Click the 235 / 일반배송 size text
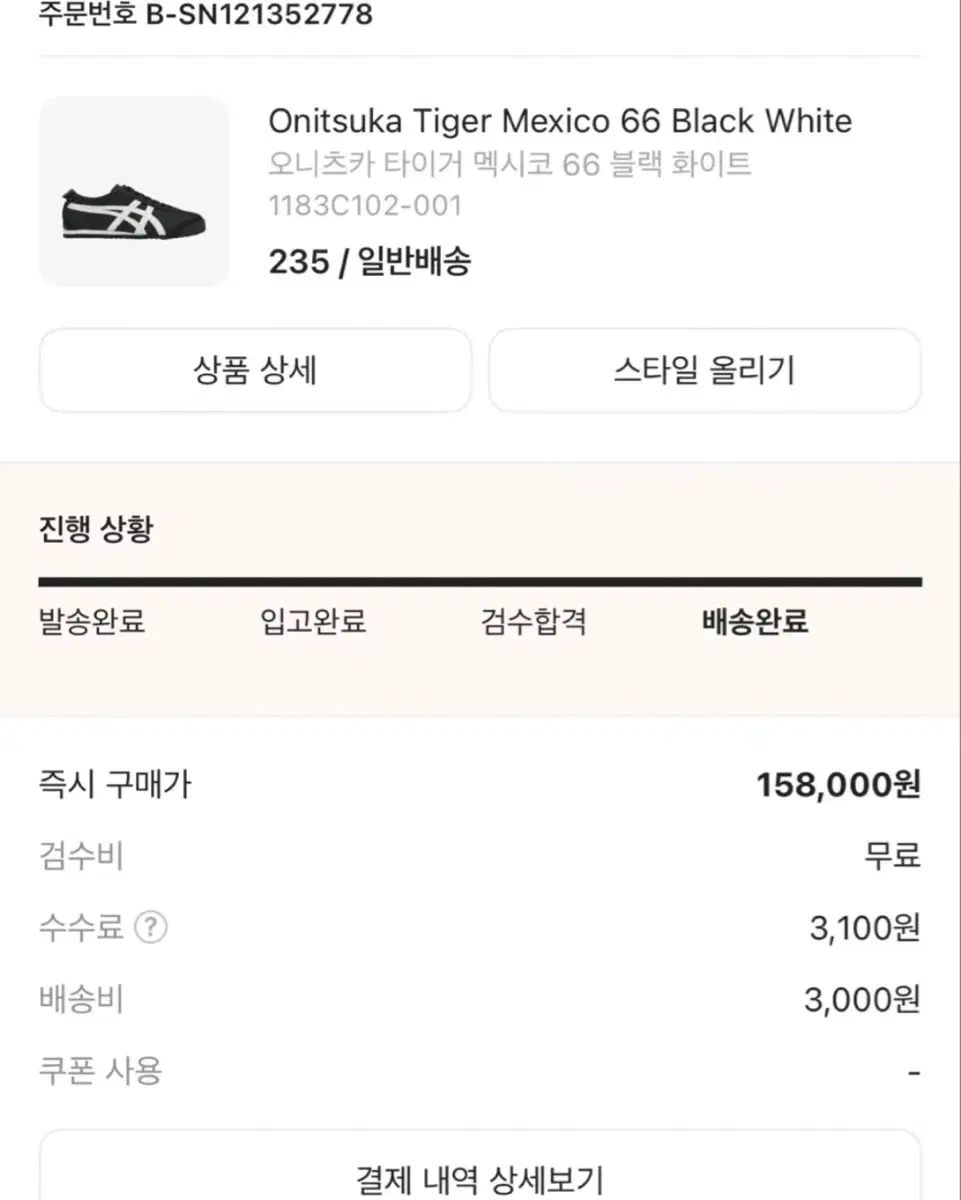Image resolution: width=961 pixels, height=1200 pixels. click(370, 262)
